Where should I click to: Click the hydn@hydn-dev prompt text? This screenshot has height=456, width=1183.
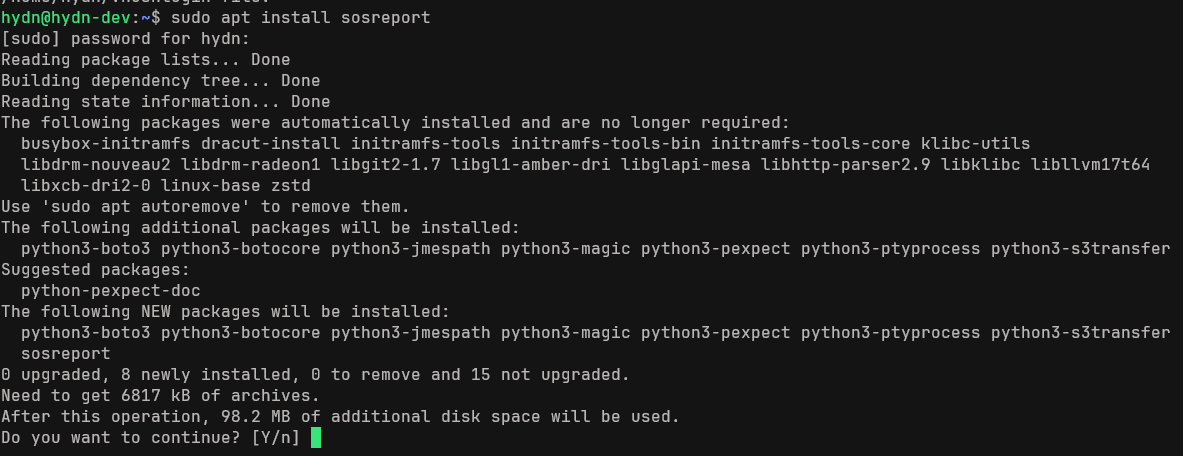point(66,17)
